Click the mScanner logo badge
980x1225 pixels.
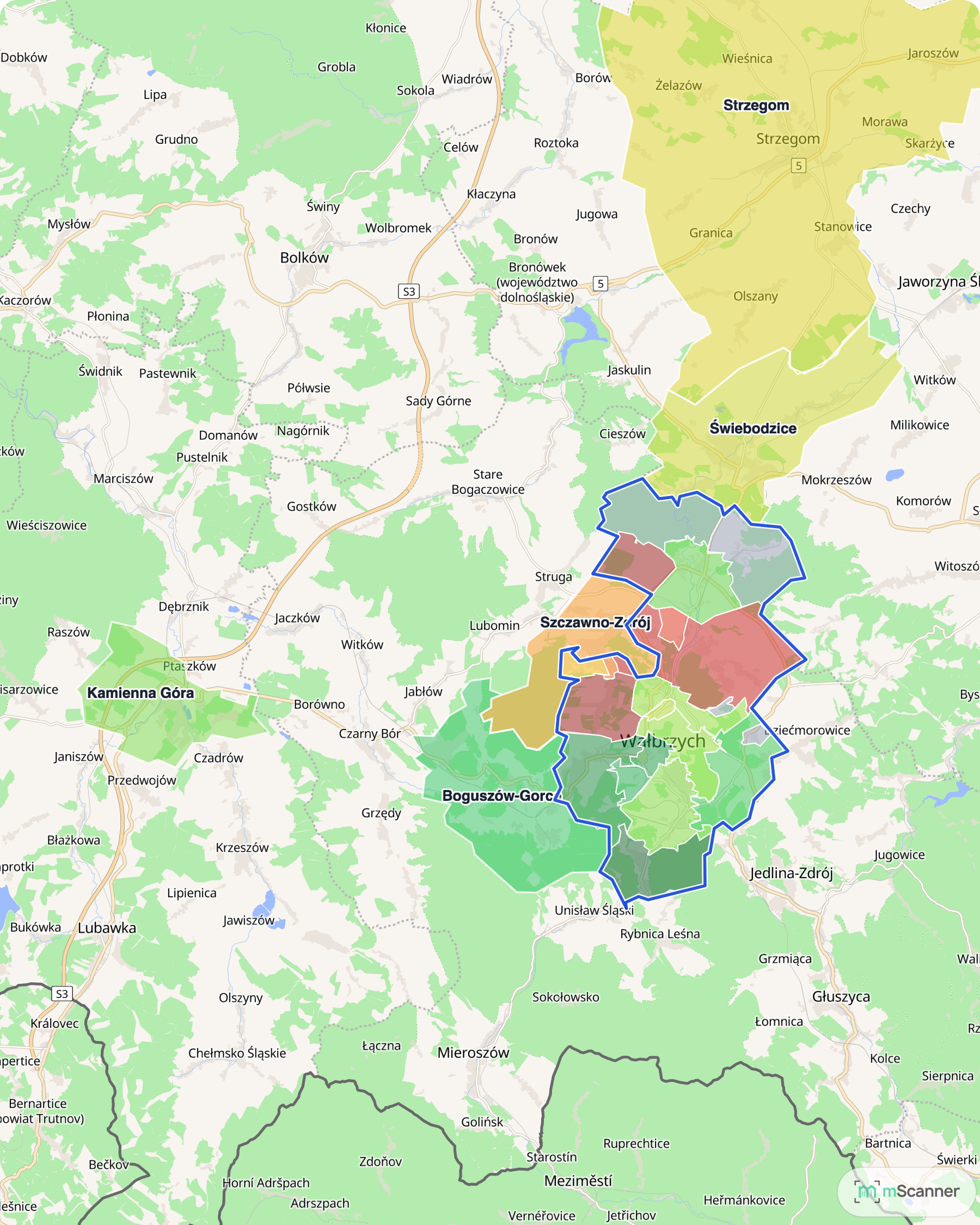click(x=906, y=1191)
